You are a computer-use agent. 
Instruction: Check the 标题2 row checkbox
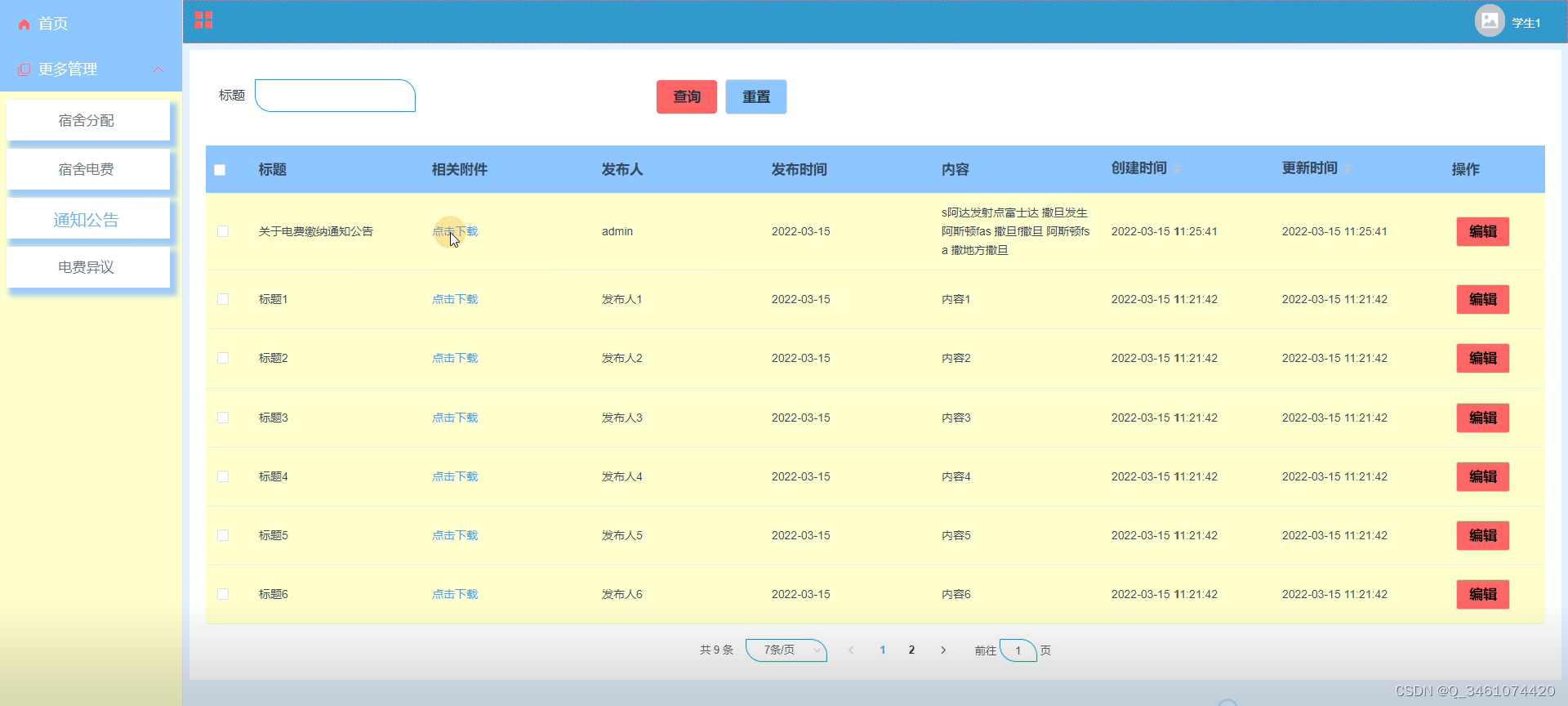click(x=223, y=358)
